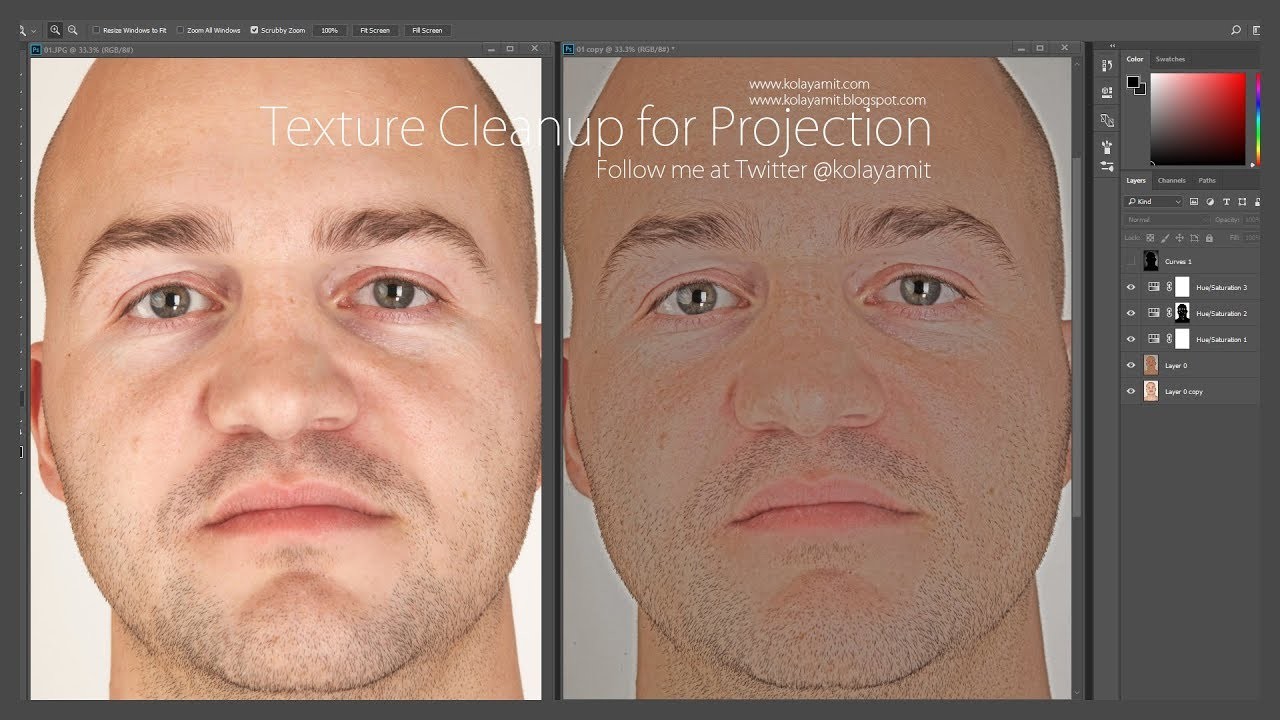Click Lock transparent pixels icon

point(1151,237)
